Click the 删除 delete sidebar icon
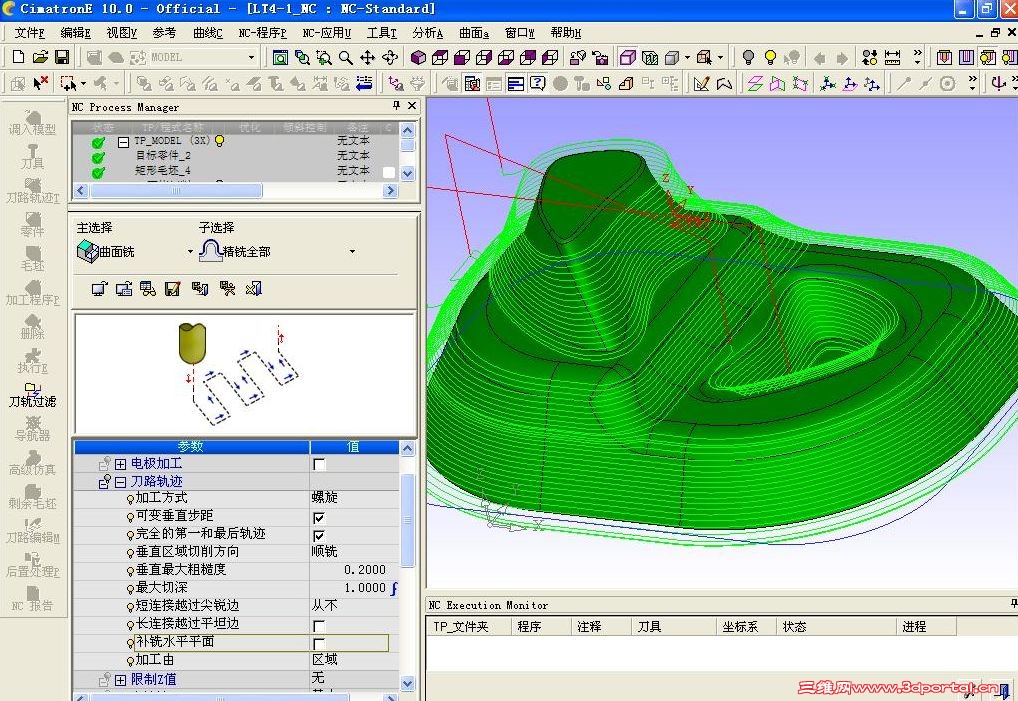The image size is (1018, 701). point(32,326)
